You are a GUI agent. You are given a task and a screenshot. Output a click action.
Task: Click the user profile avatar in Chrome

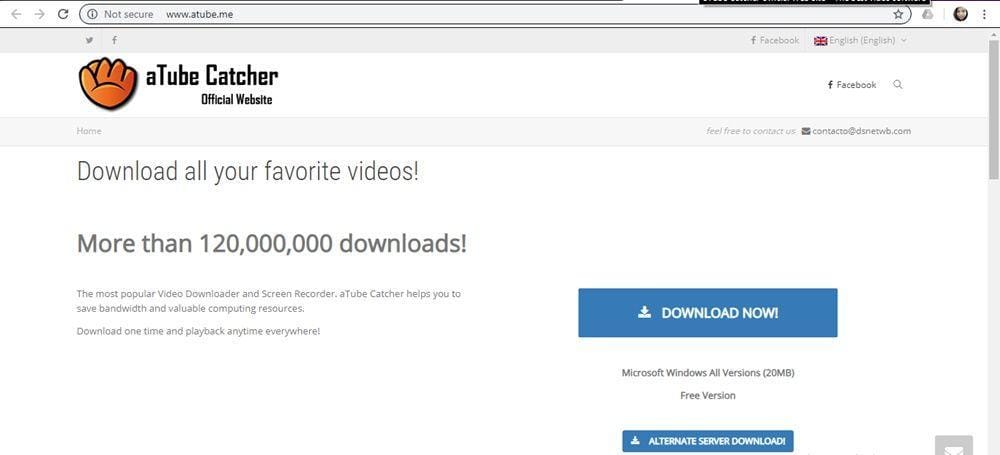click(961, 15)
